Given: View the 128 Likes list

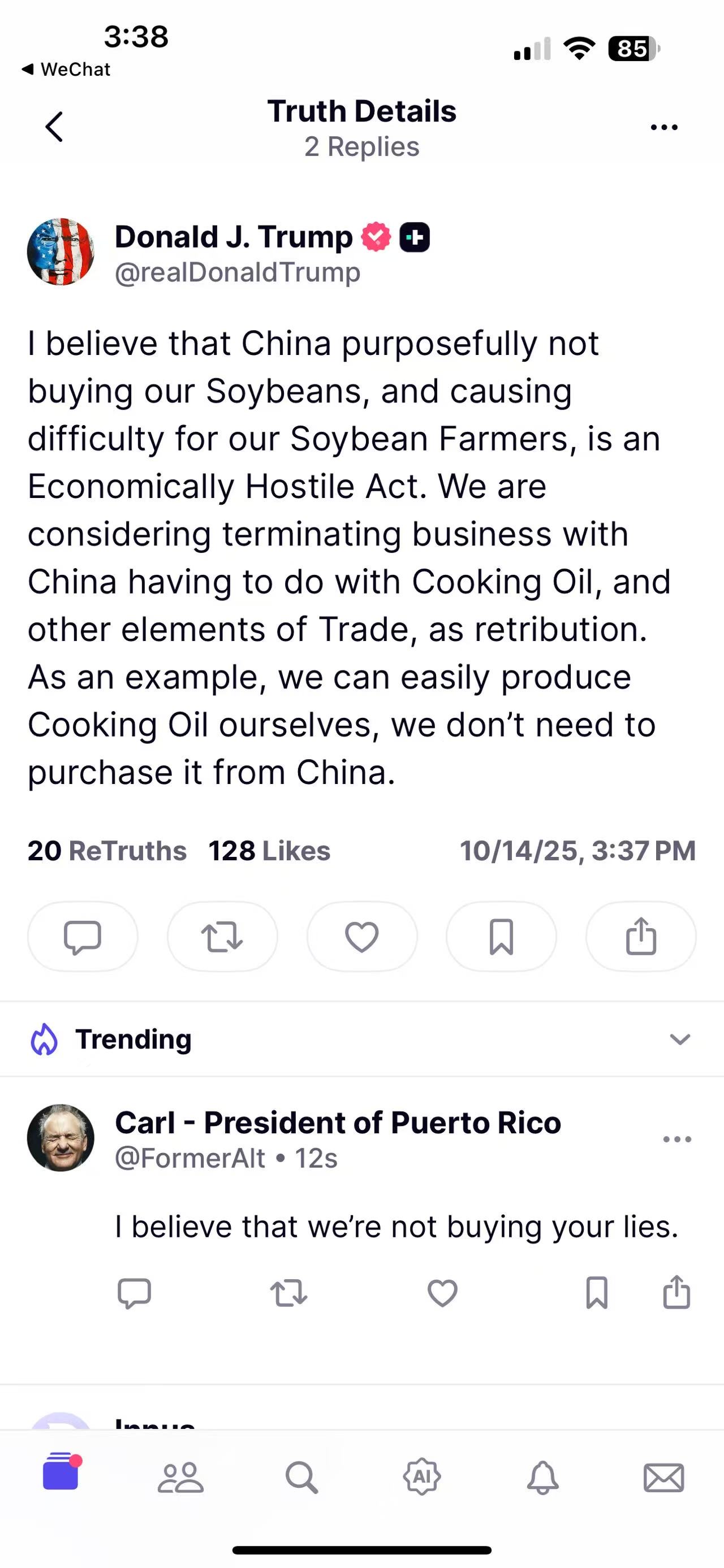Looking at the screenshot, I should click(x=269, y=851).
